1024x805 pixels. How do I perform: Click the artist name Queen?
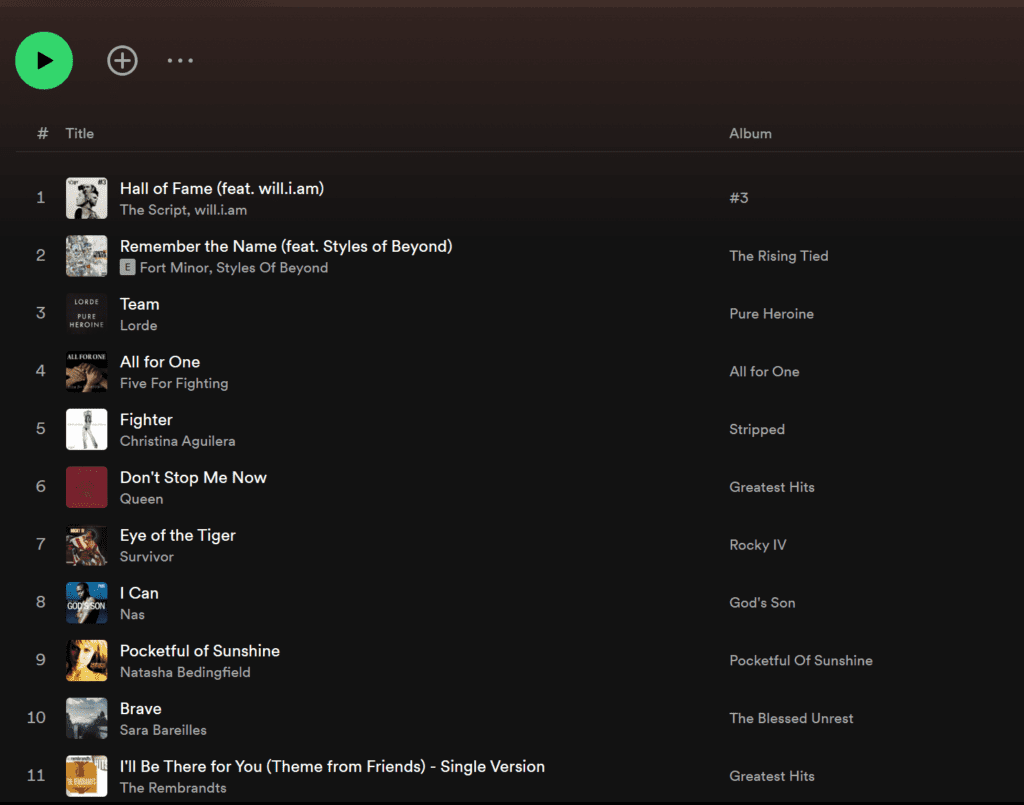tap(140, 498)
